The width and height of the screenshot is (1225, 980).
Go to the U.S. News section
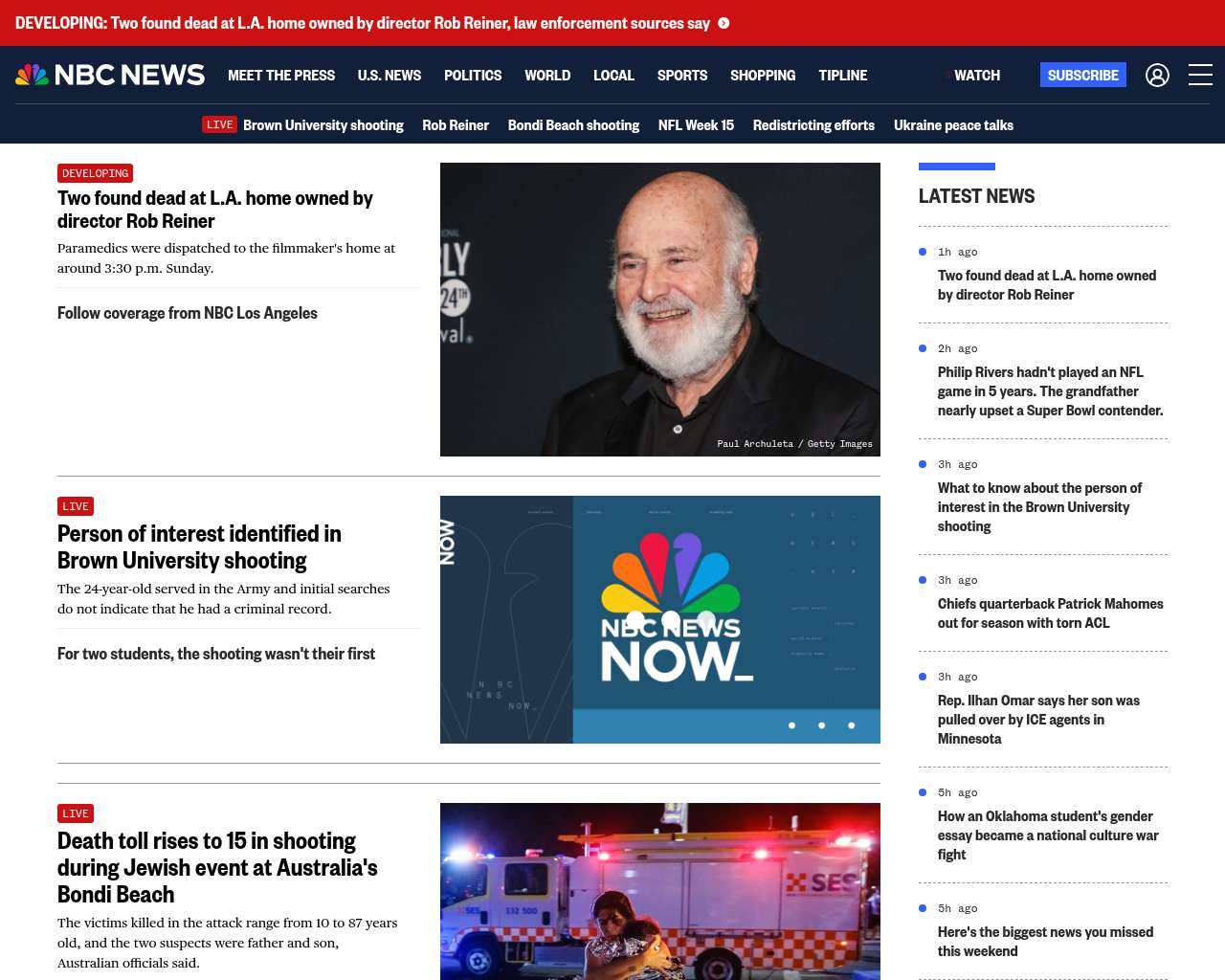390,75
